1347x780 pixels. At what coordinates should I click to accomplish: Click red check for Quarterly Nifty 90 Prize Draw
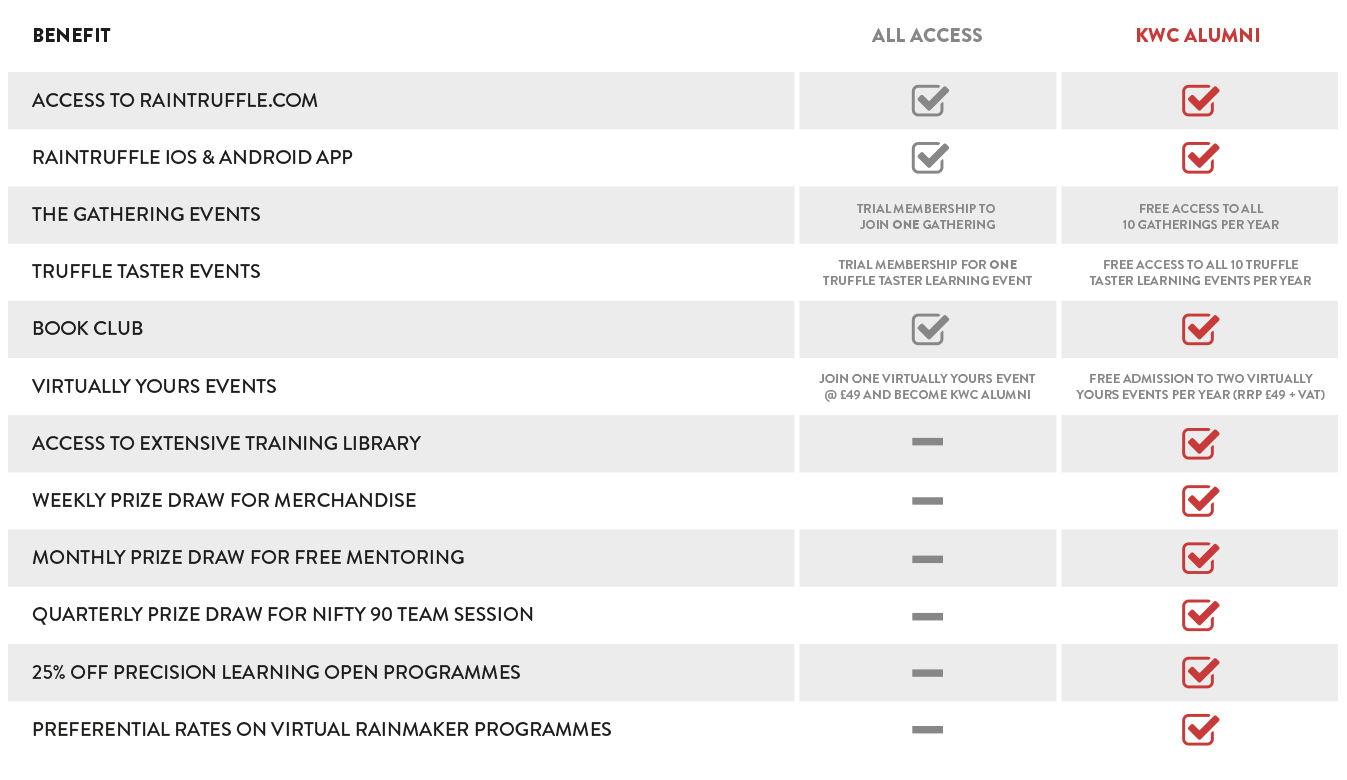pyautogui.click(x=1199, y=615)
